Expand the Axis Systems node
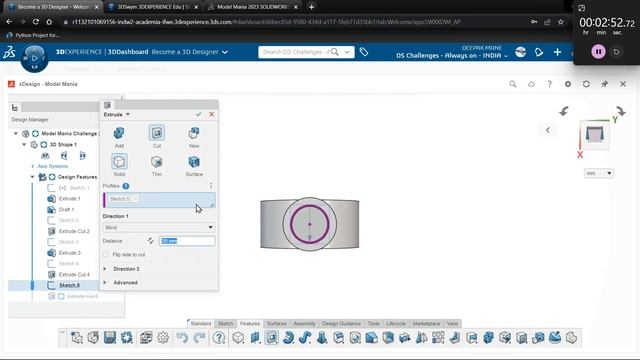 coord(33,166)
